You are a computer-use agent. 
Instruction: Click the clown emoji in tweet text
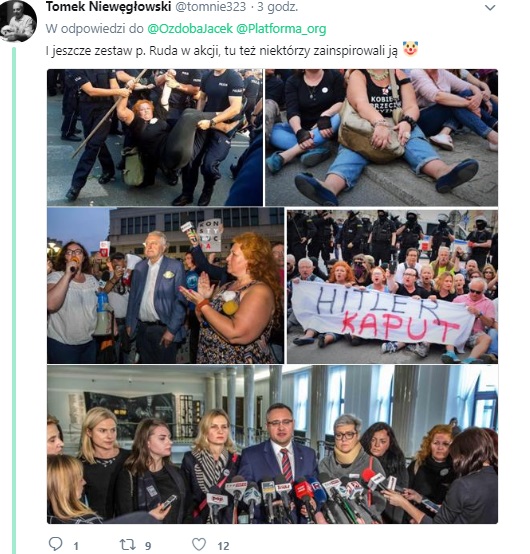[x=411, y=49]
